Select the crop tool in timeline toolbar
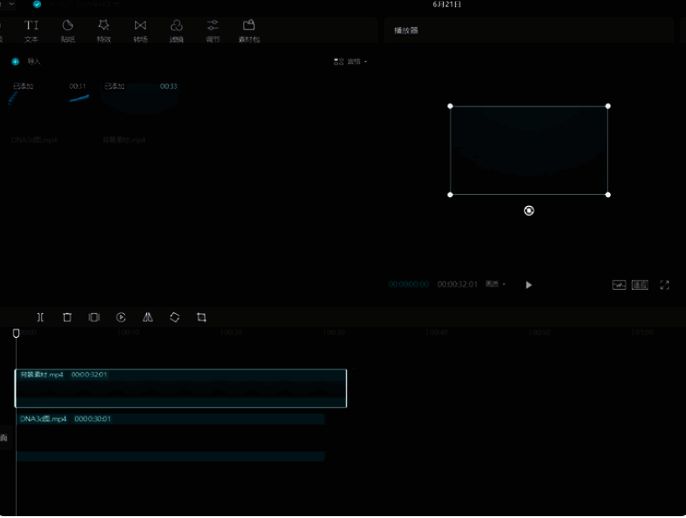This screenshot has height=518, width=686. (201, 317)
